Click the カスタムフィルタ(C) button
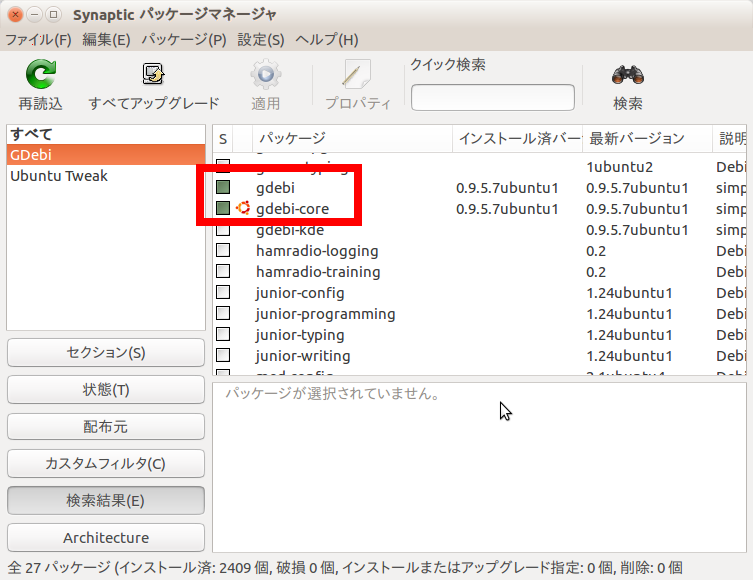 point(106,463)
